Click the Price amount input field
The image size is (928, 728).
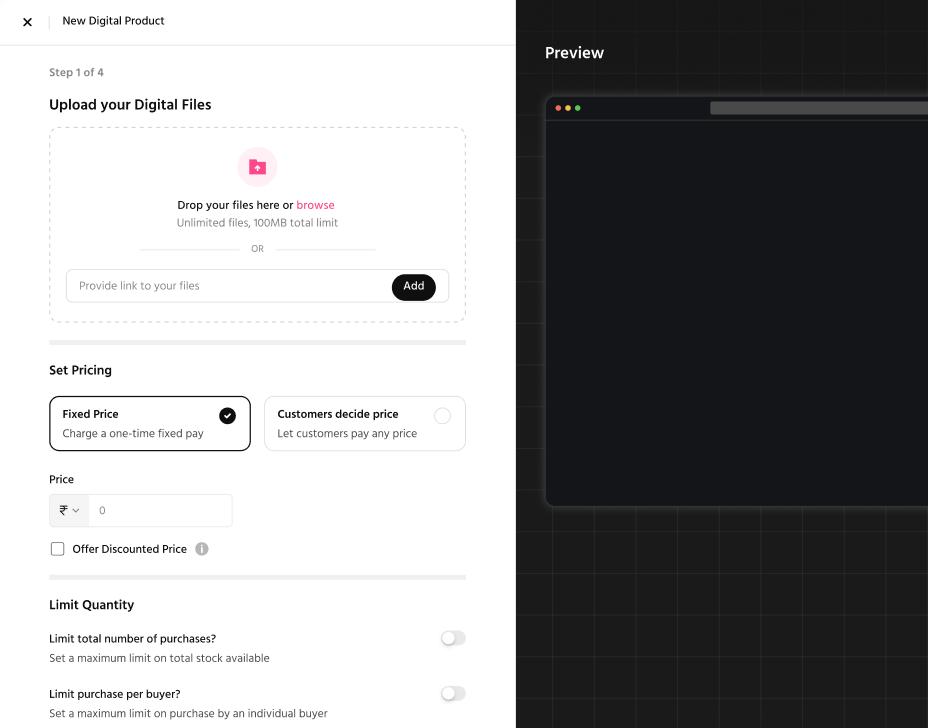(x=160, y=510)
